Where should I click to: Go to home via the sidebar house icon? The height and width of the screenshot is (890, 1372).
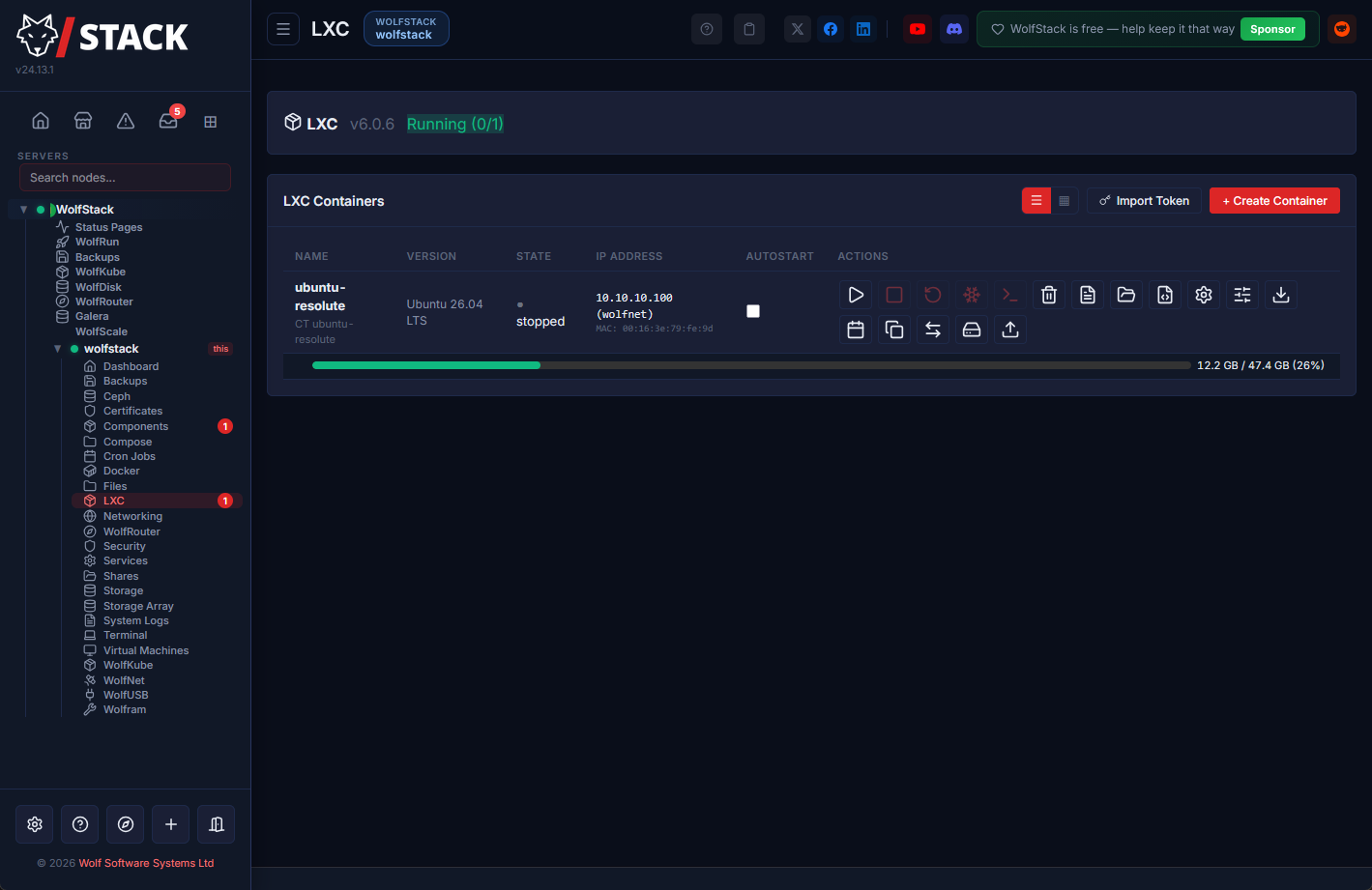(41, 121)
